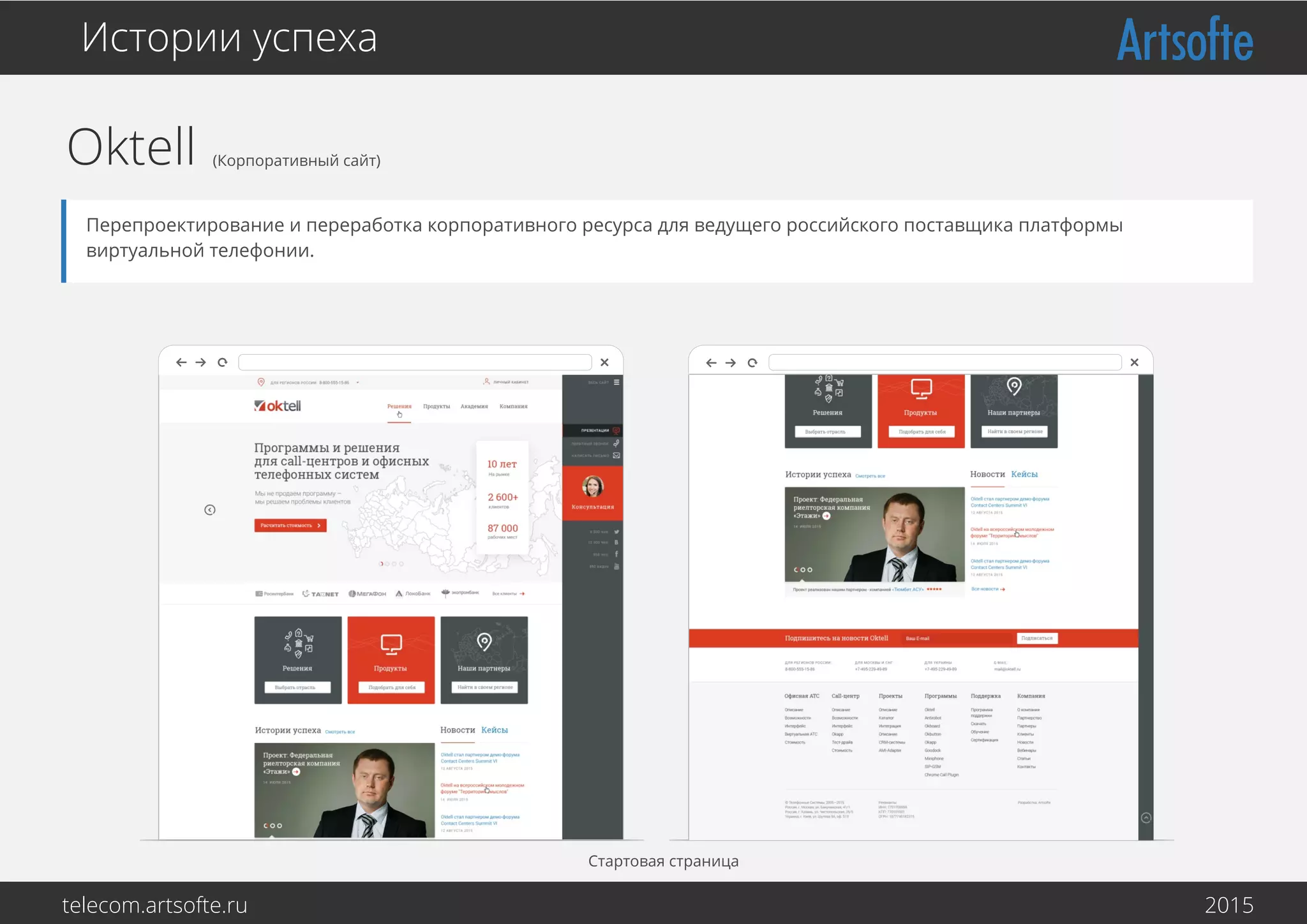Click Выбрать отрасль button in right mockup
Screen dimensions: 1307x924
coord(828,431)
